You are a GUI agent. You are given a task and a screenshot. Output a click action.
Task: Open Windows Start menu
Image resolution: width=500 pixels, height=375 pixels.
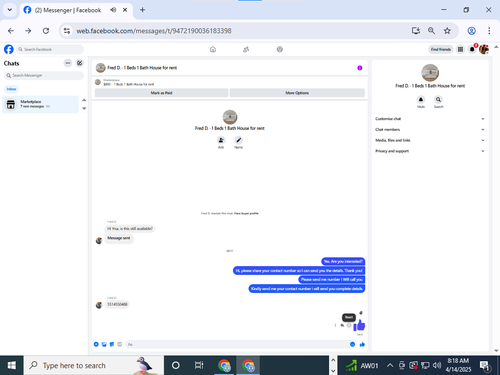point(12,366)
